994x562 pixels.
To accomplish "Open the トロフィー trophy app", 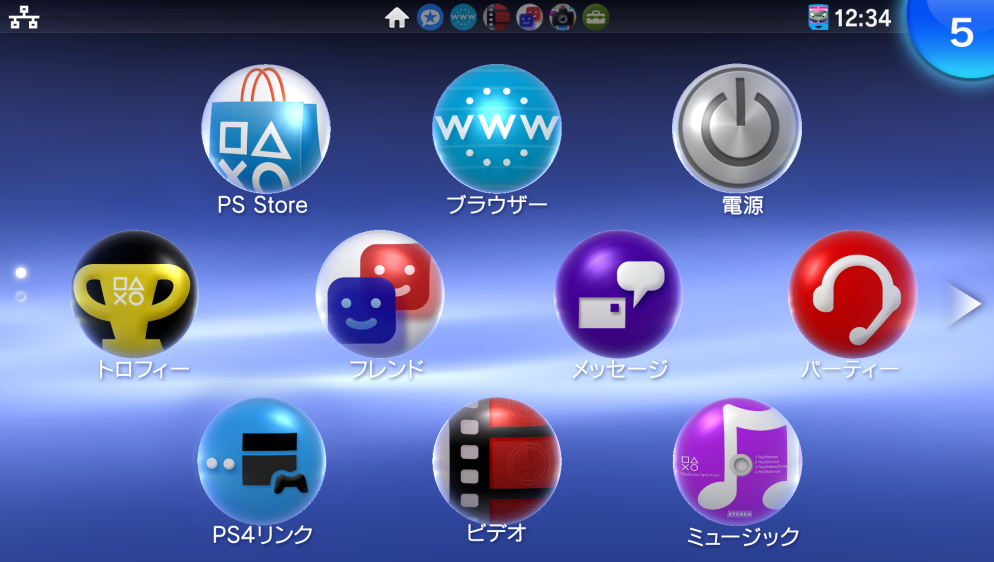I will pos(135,294).
